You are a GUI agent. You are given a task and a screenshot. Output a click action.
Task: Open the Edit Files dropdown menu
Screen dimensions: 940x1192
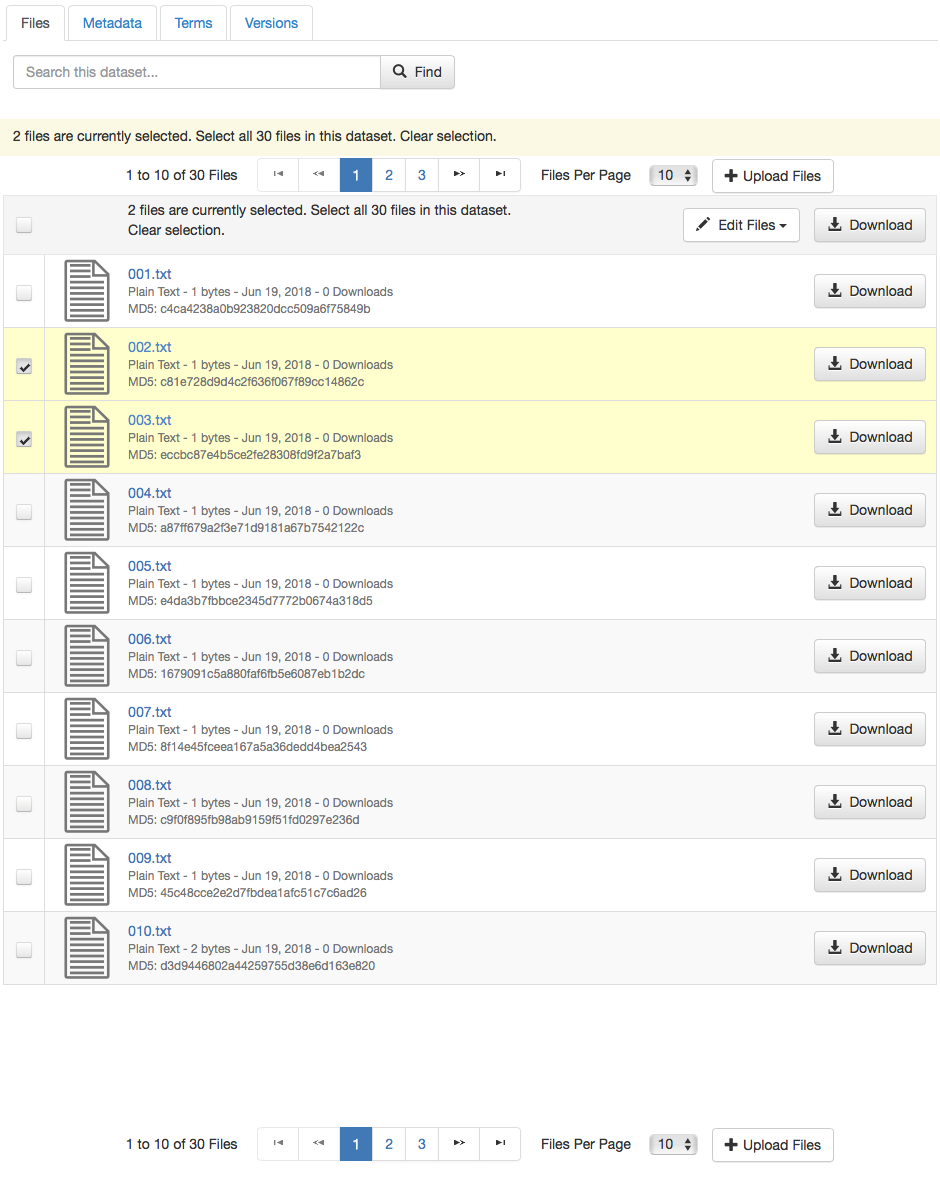pos(741,225)
